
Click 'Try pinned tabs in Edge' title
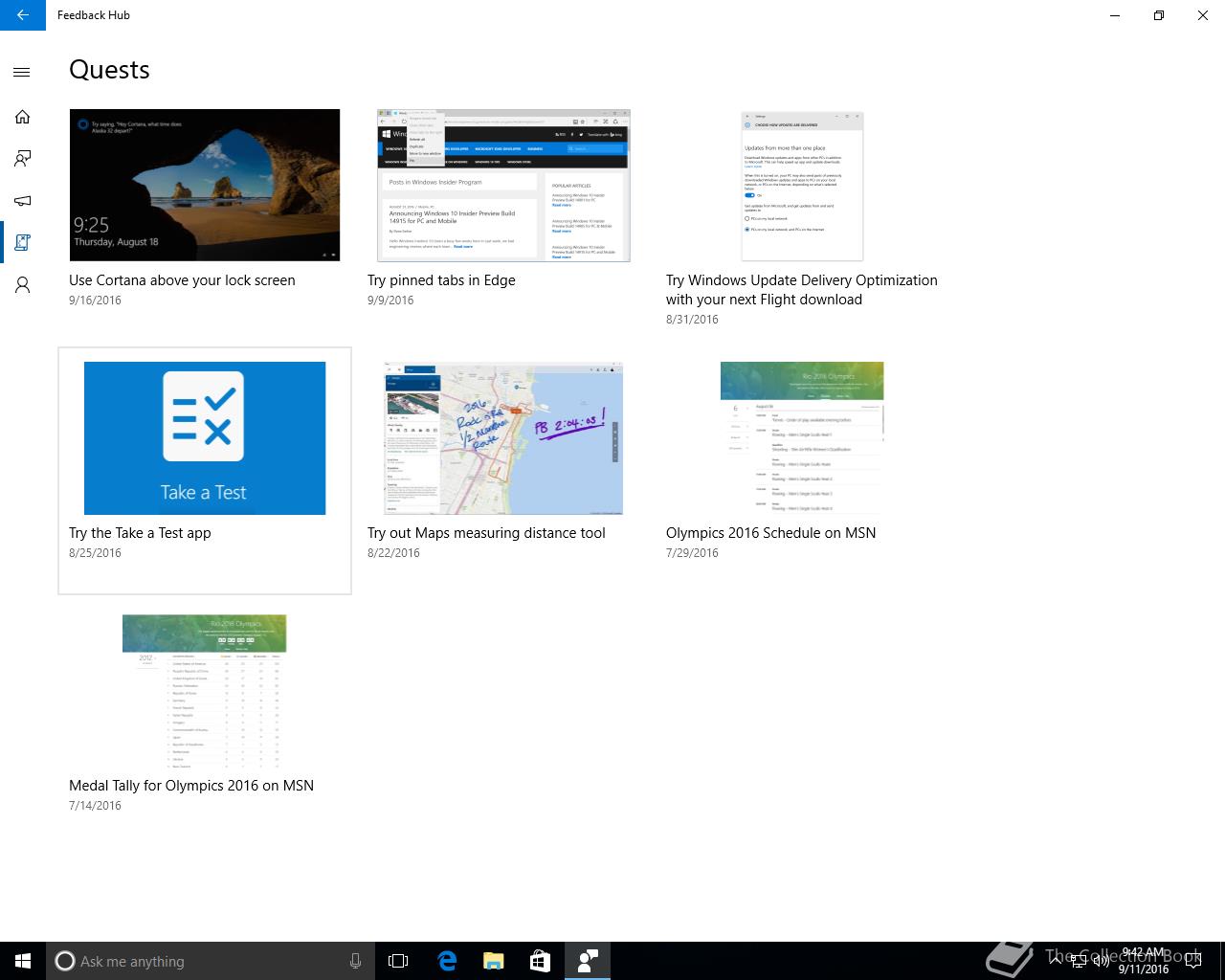pos(441,280)
